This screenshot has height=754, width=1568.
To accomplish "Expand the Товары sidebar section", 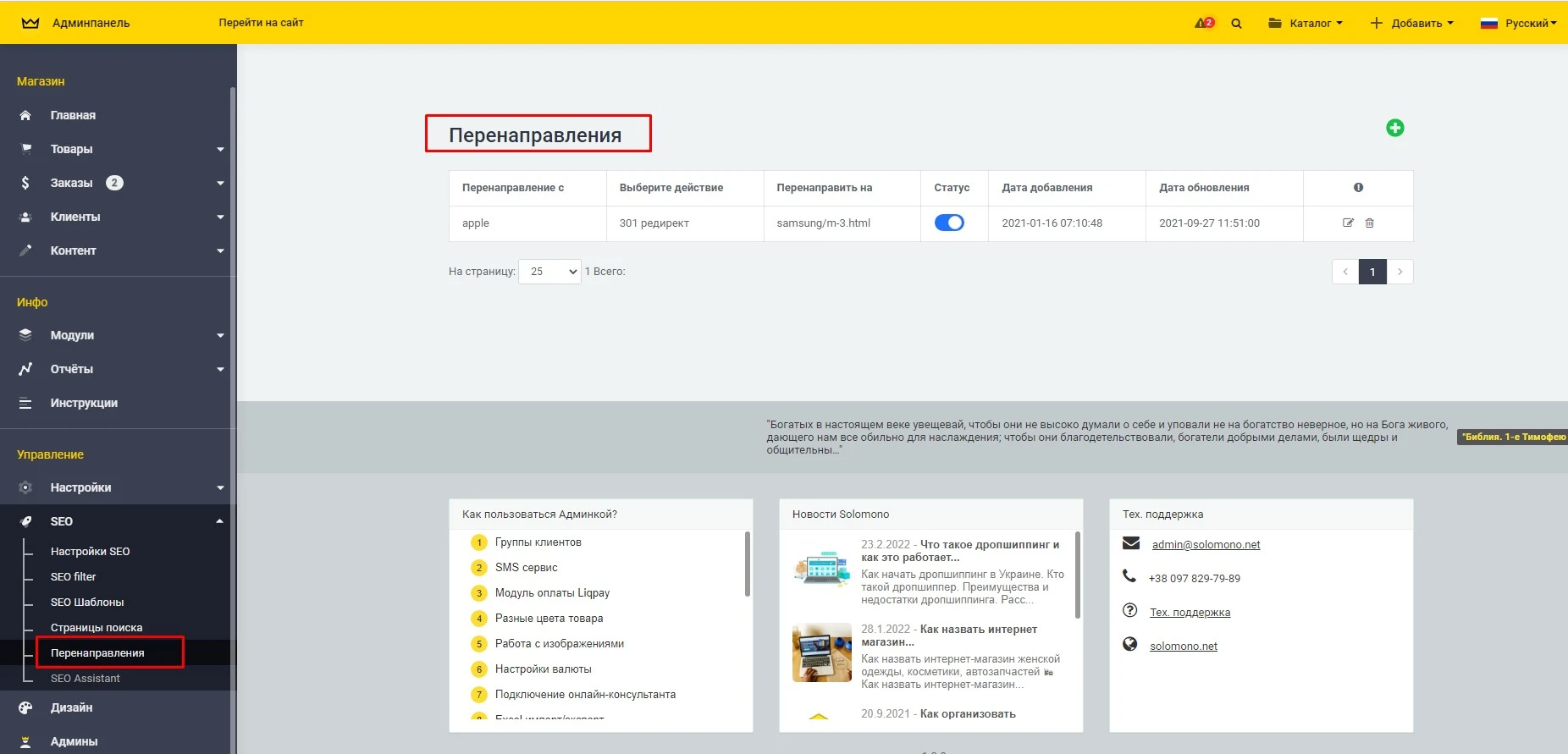I will point(220,150).
